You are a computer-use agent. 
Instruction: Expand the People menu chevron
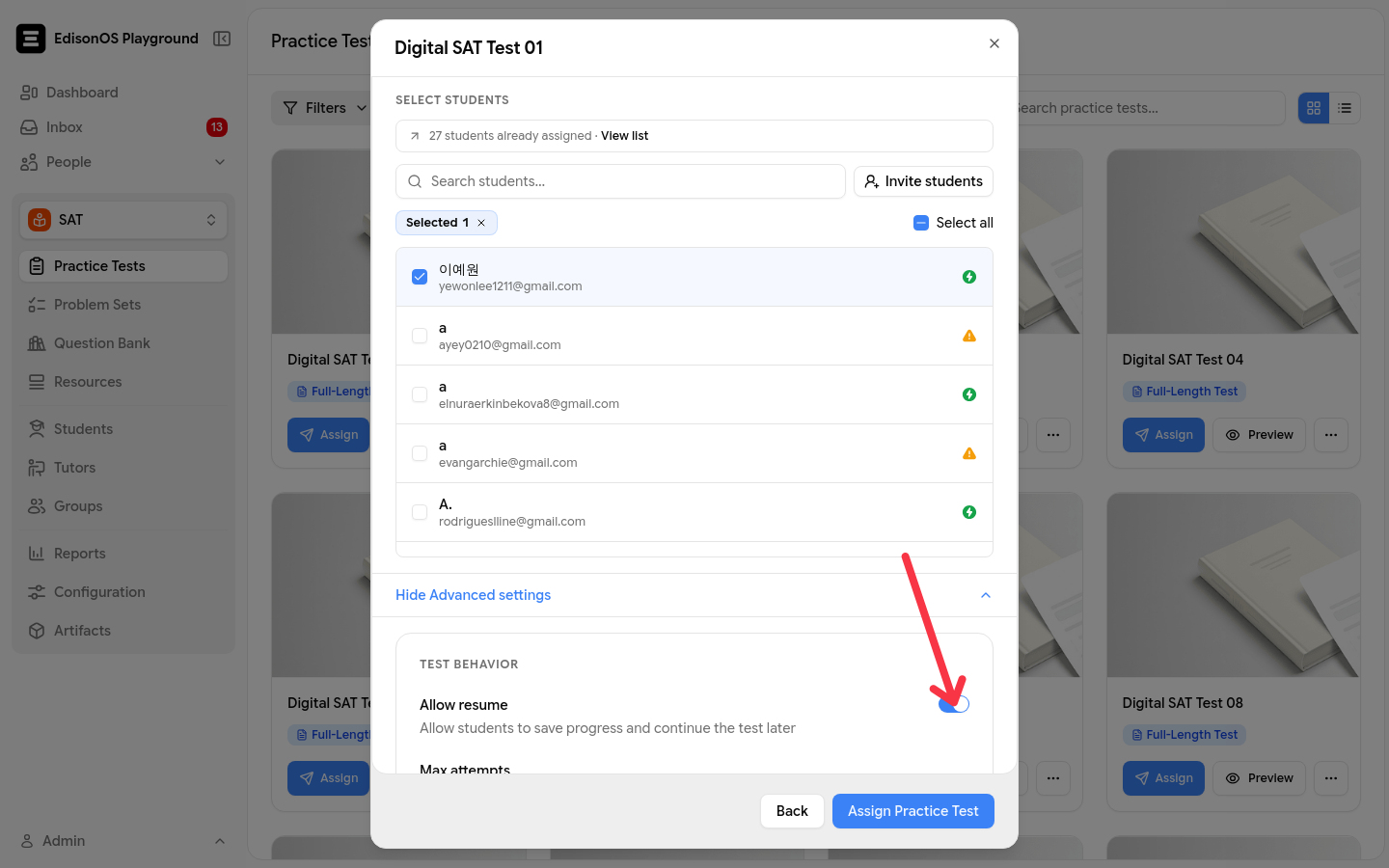(220, 162)
